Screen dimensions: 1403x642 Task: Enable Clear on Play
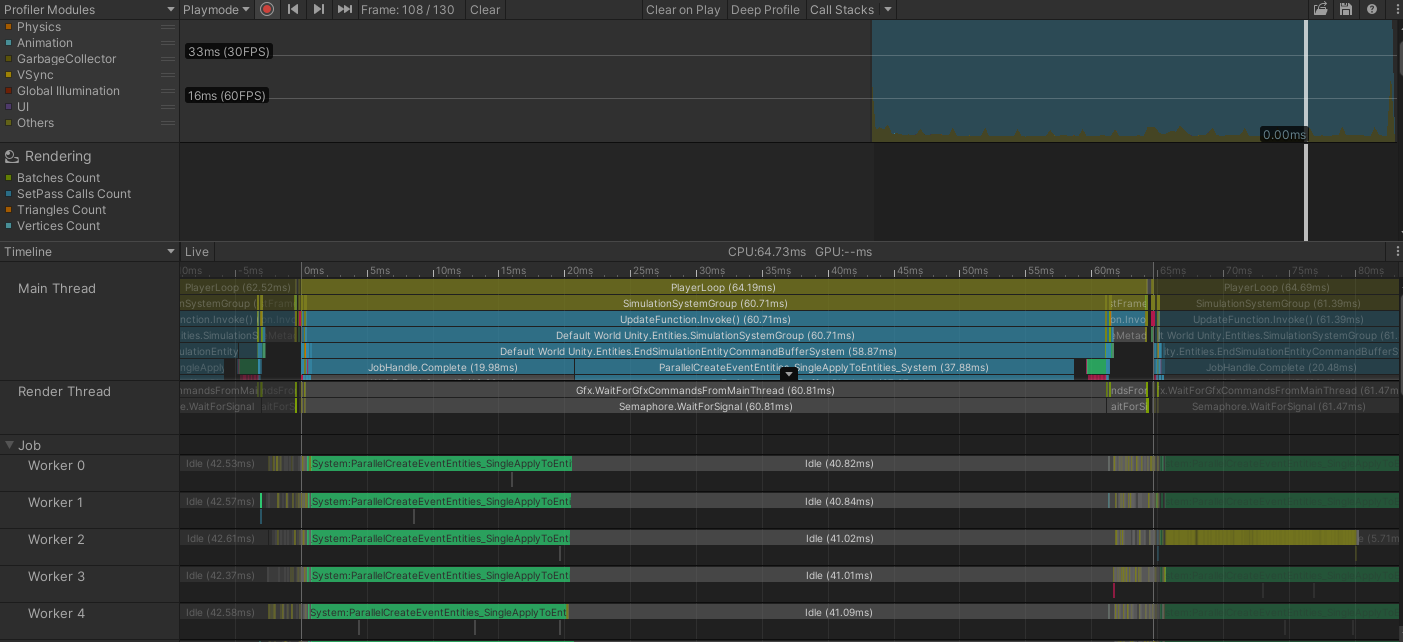[x=683, y=9]
